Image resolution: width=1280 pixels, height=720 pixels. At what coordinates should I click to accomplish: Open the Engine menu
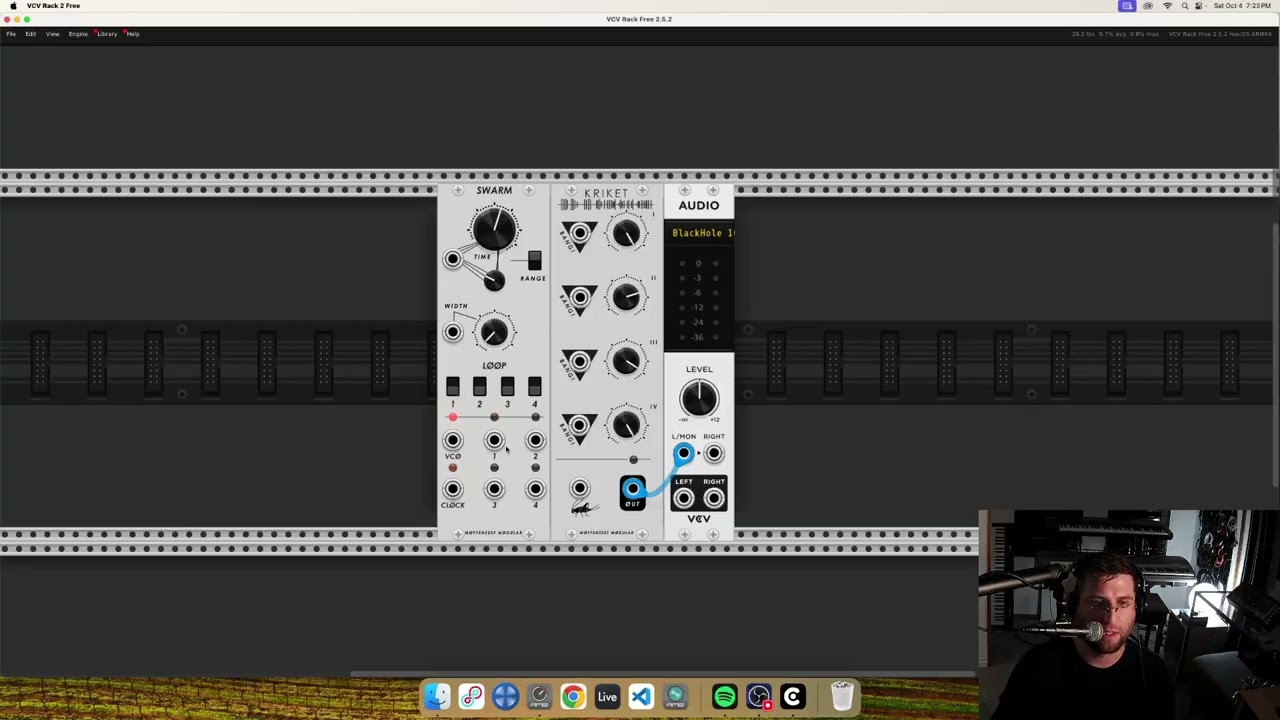click(78, 34)
